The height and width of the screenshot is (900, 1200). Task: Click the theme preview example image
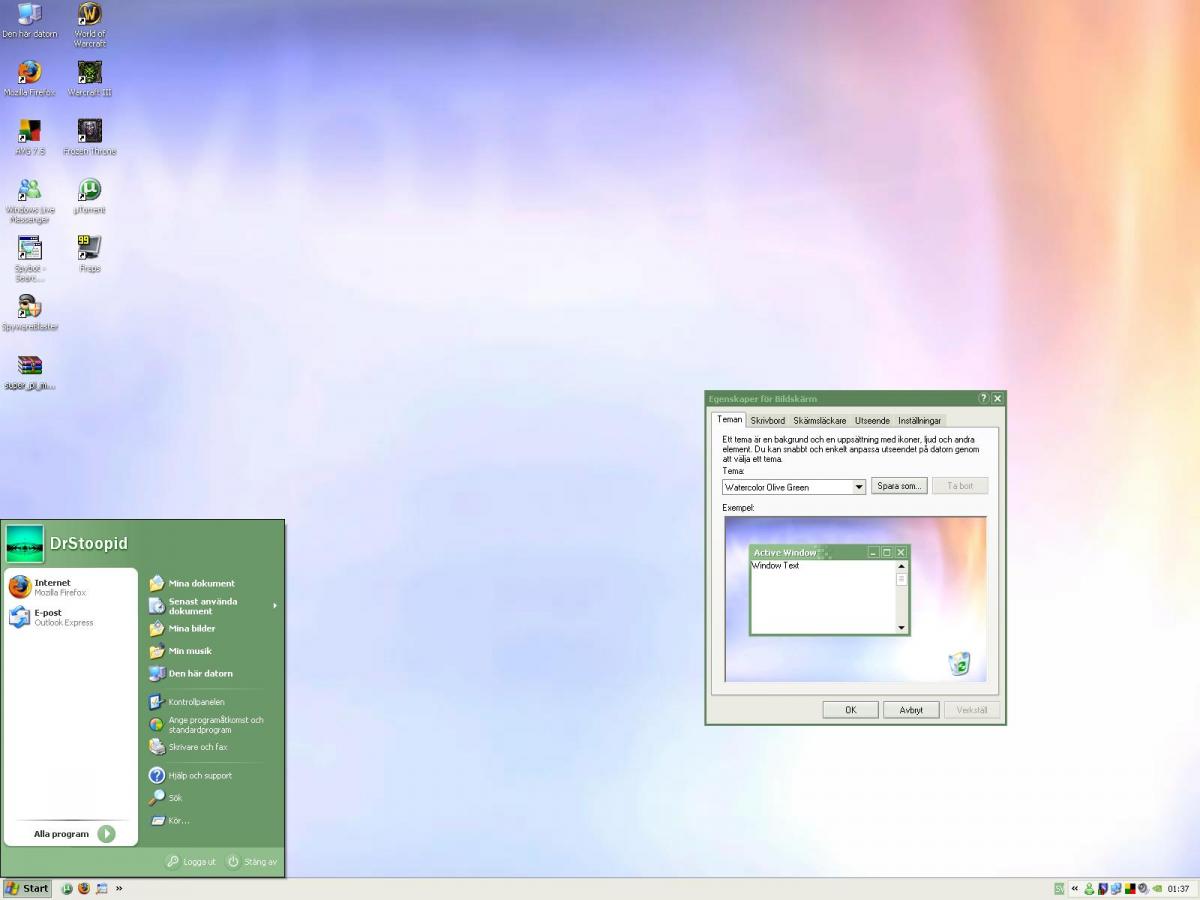tap(855, 599)
